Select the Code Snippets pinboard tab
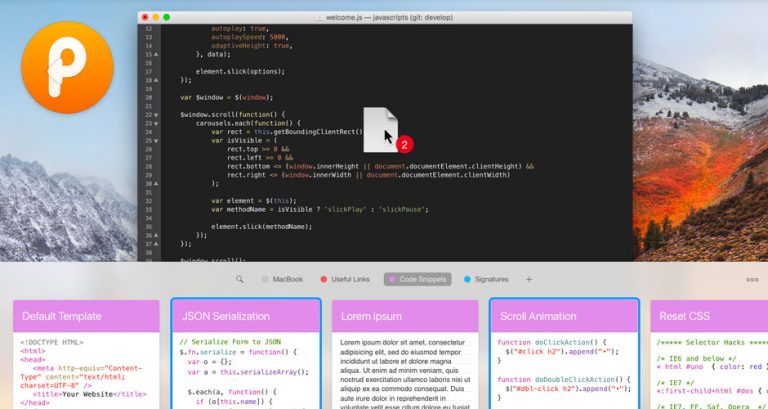The height and width of the screenshot is (409, 768). pos(416,280)
